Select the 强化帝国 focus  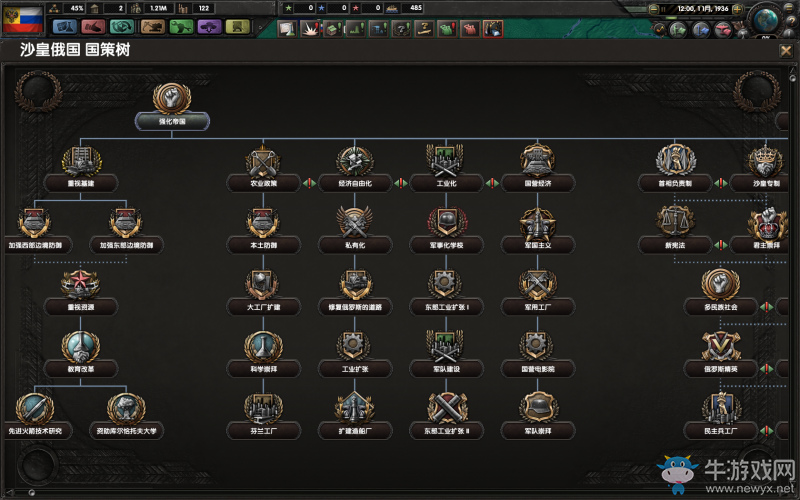(172, 121)
